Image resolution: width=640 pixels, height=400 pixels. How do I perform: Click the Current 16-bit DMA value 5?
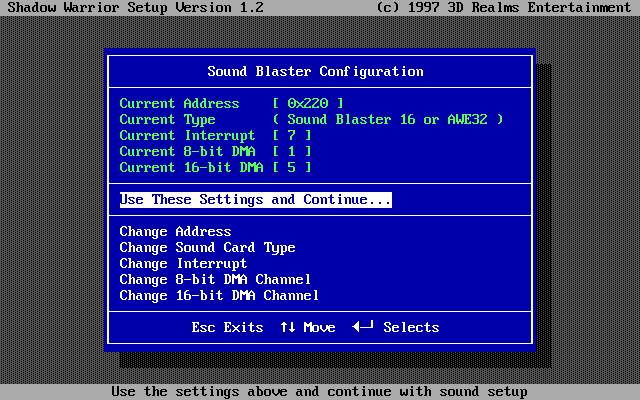(x=291, y=167)
